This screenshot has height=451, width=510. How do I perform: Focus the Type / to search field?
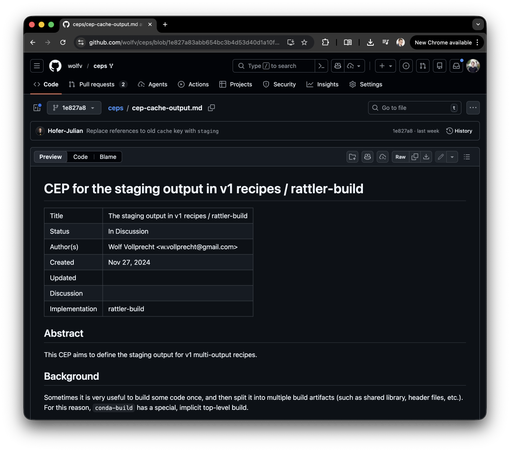point(273,66)
